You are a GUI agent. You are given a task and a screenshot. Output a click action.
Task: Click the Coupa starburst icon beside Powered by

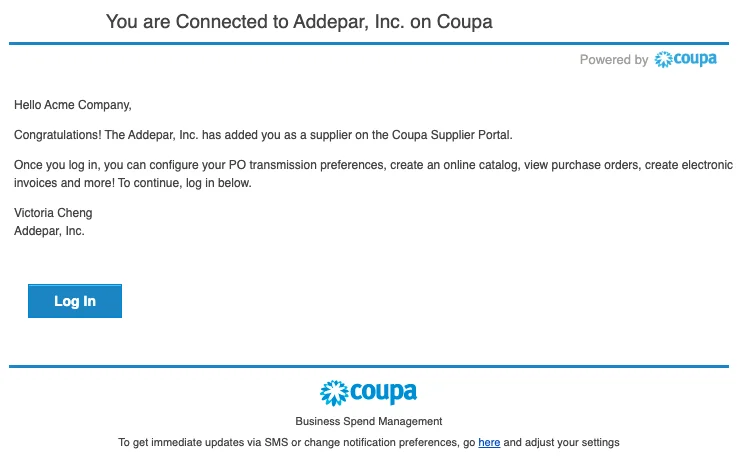(x=663, y=60)
